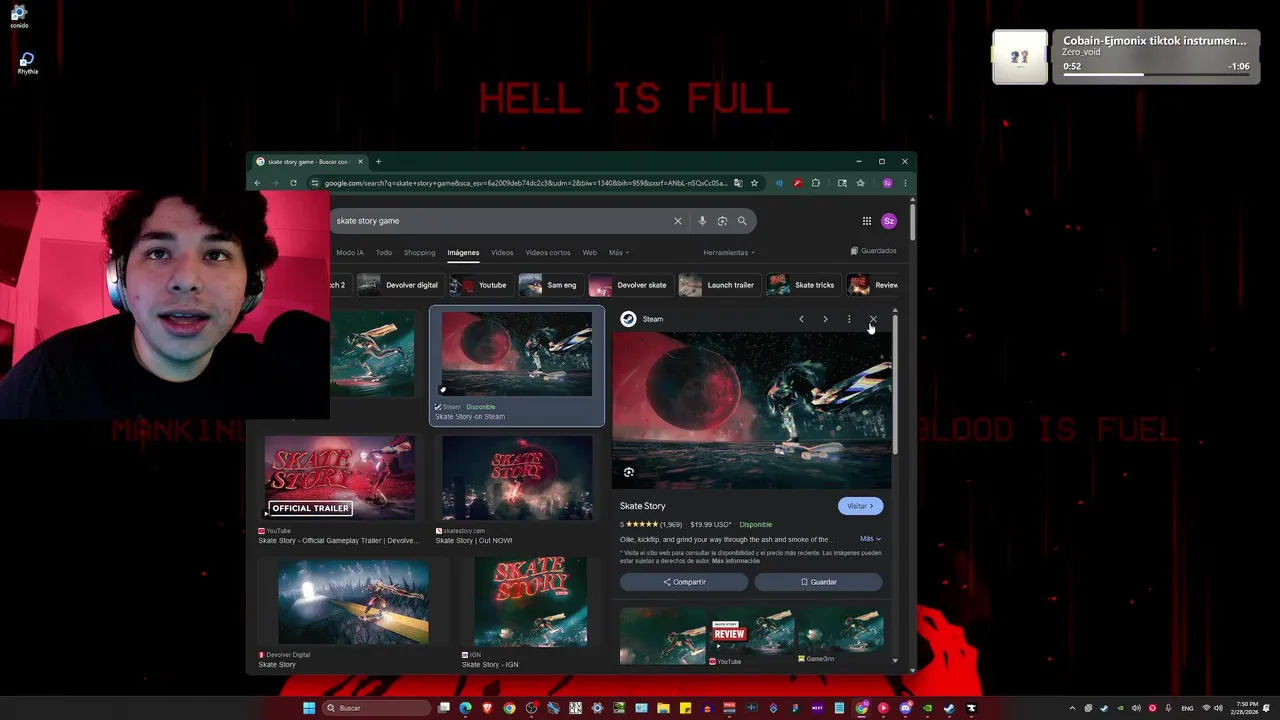Filter by the Launch trailer chip

tap(719, 285)
